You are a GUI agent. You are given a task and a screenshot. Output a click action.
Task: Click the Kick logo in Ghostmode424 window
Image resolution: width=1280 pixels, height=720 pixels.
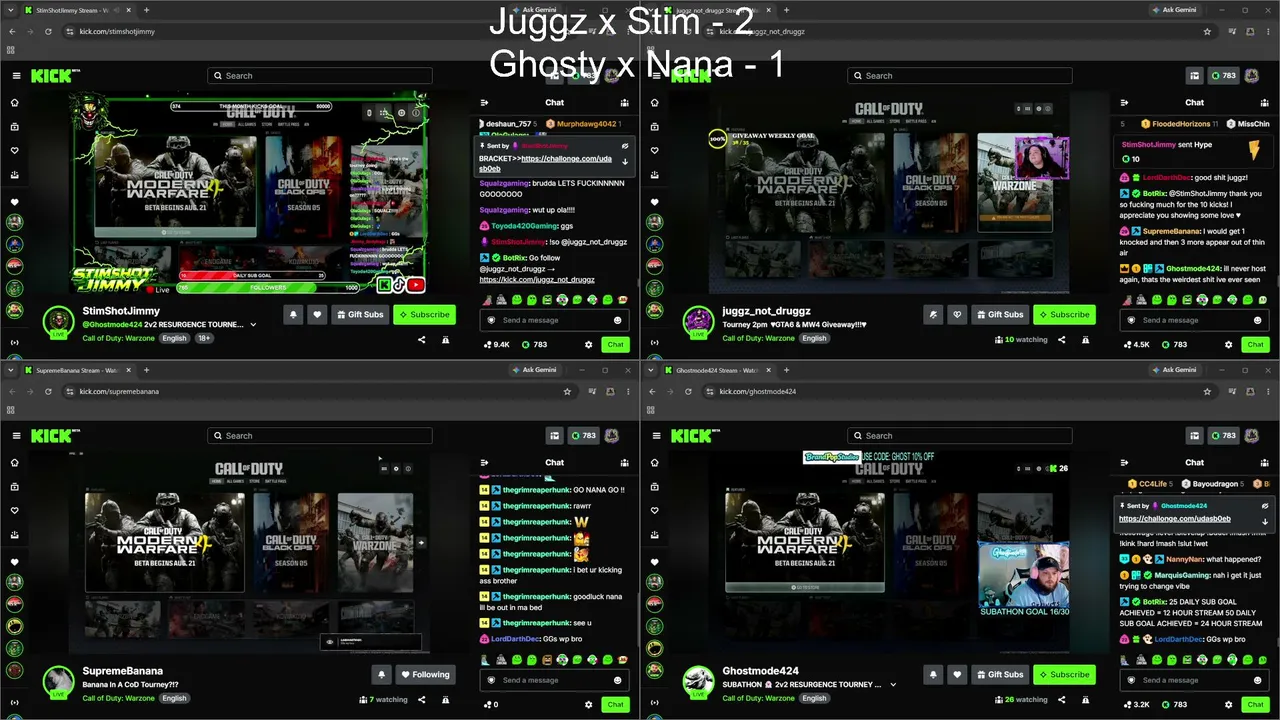coord(691,436)
